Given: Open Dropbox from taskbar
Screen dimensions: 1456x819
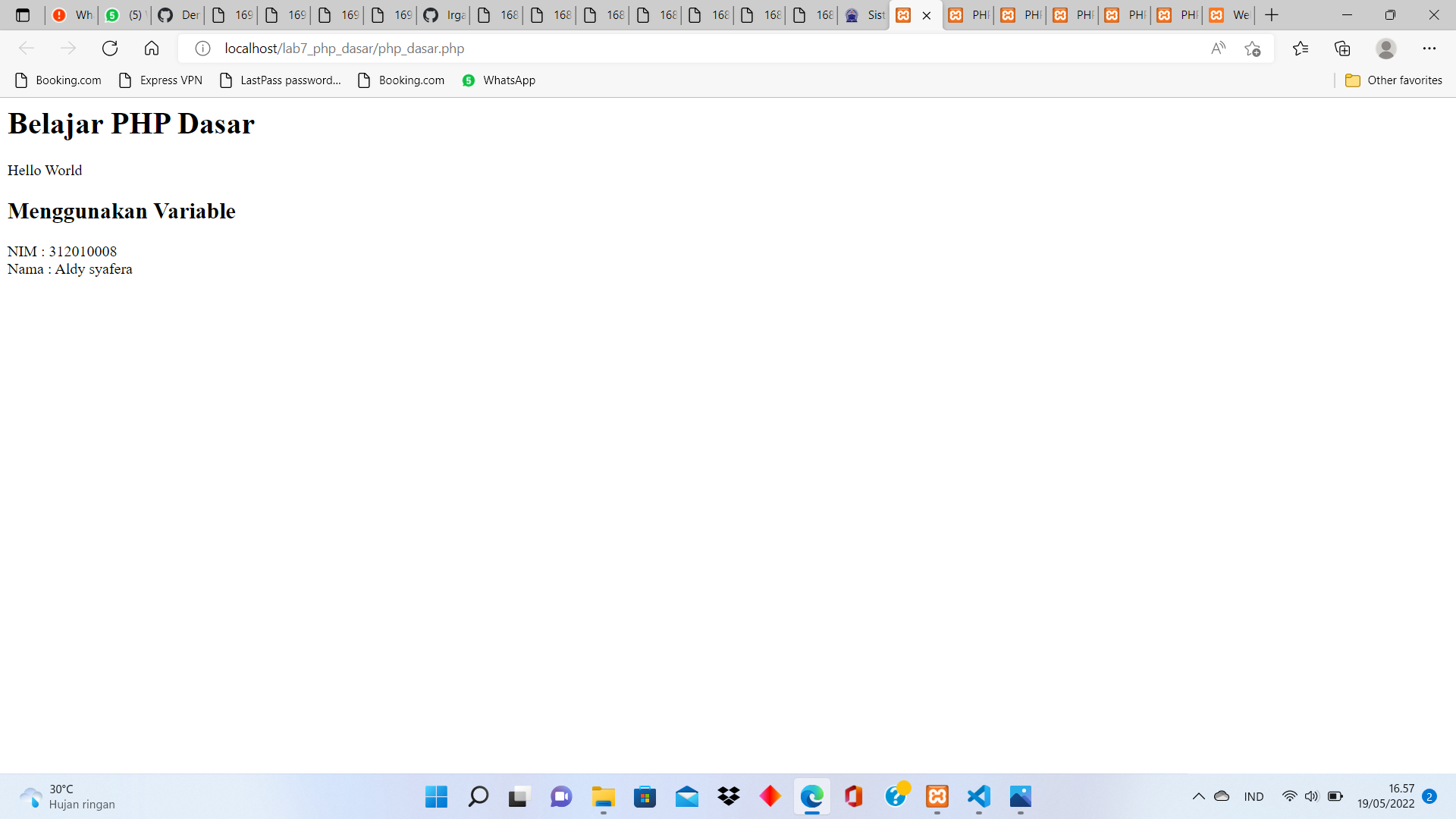Looking at the screenshot, I should 729,796.
